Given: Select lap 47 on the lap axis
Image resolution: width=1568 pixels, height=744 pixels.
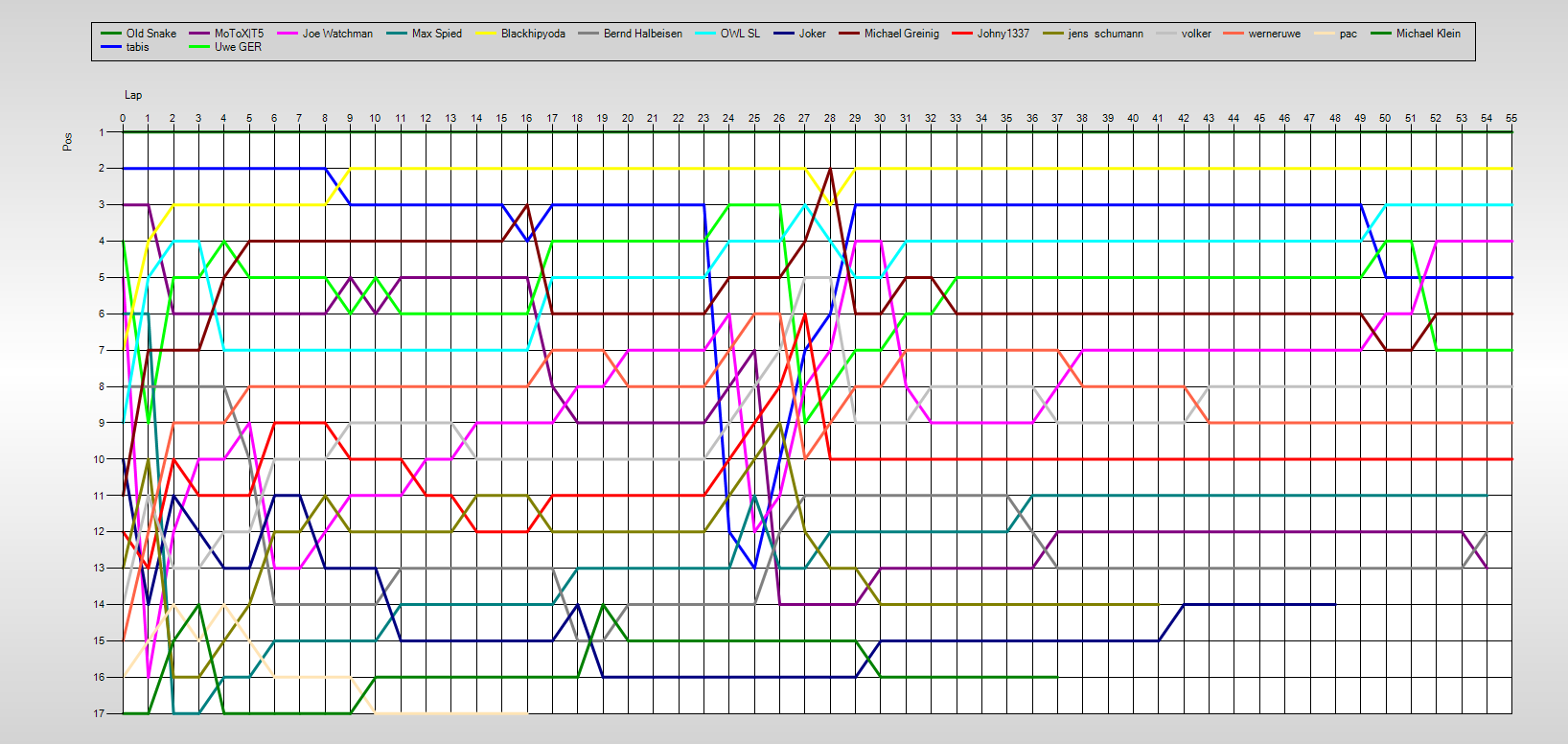Looking at the screenshot, I should coord(1310,118).
